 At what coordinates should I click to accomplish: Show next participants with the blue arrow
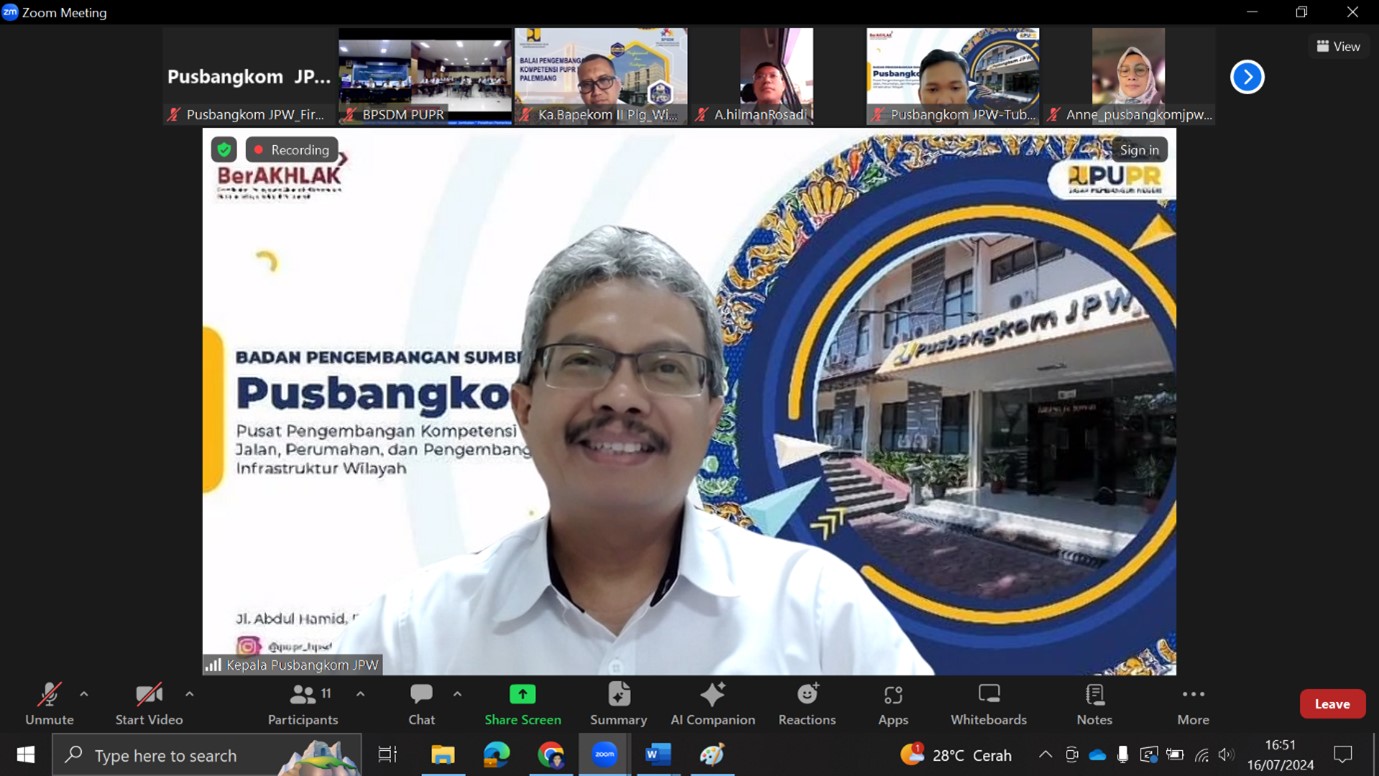coord(1247,77)
